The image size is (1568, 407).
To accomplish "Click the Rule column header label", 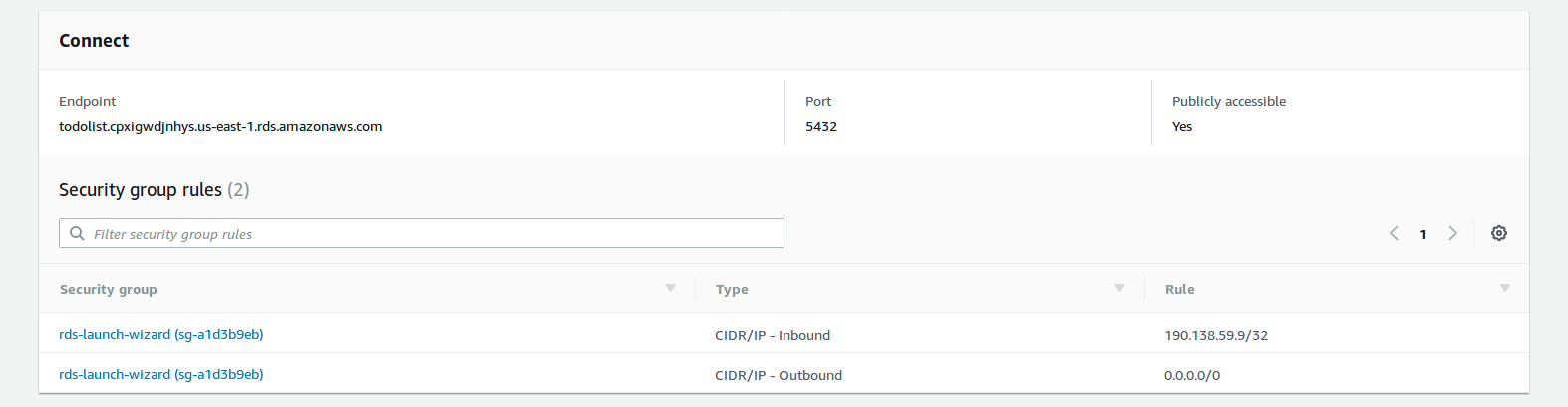I will point(1179,290).
